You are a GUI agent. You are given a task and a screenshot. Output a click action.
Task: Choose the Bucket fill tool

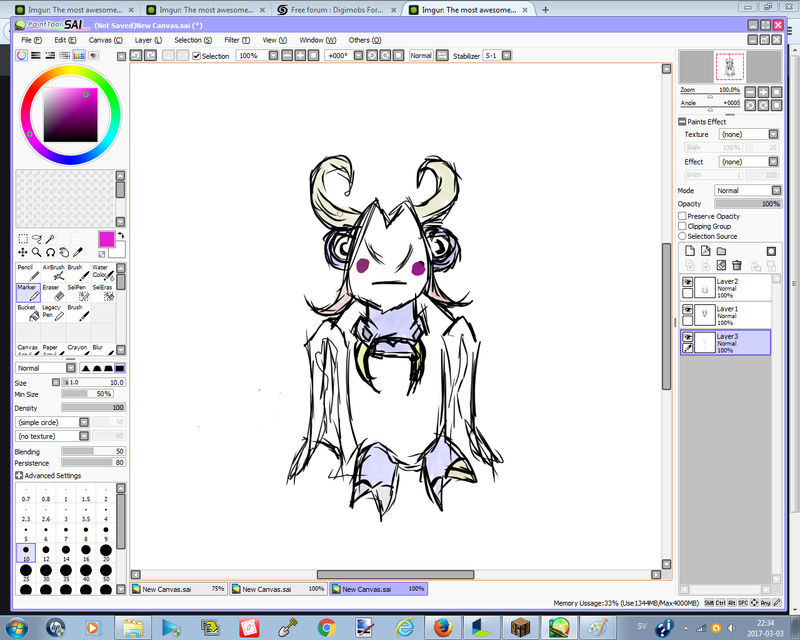28,312
